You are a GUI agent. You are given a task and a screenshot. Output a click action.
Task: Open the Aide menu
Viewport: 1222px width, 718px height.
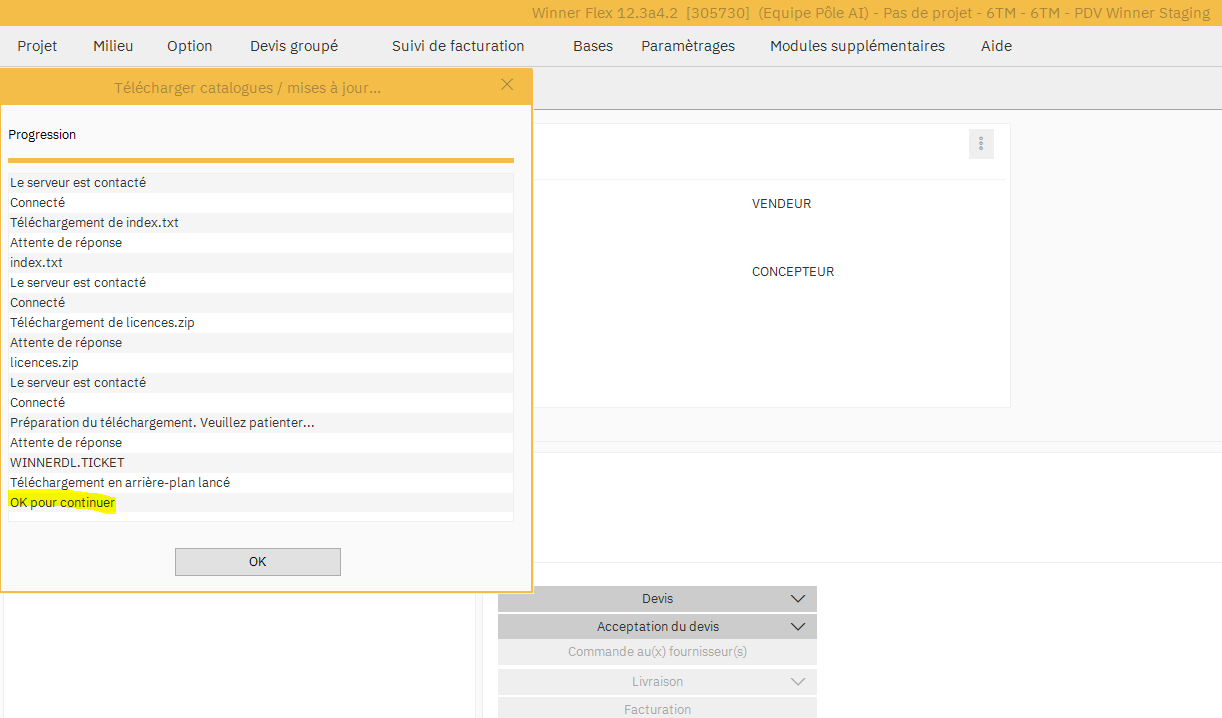pyautogui.click(x=996, y=46)
